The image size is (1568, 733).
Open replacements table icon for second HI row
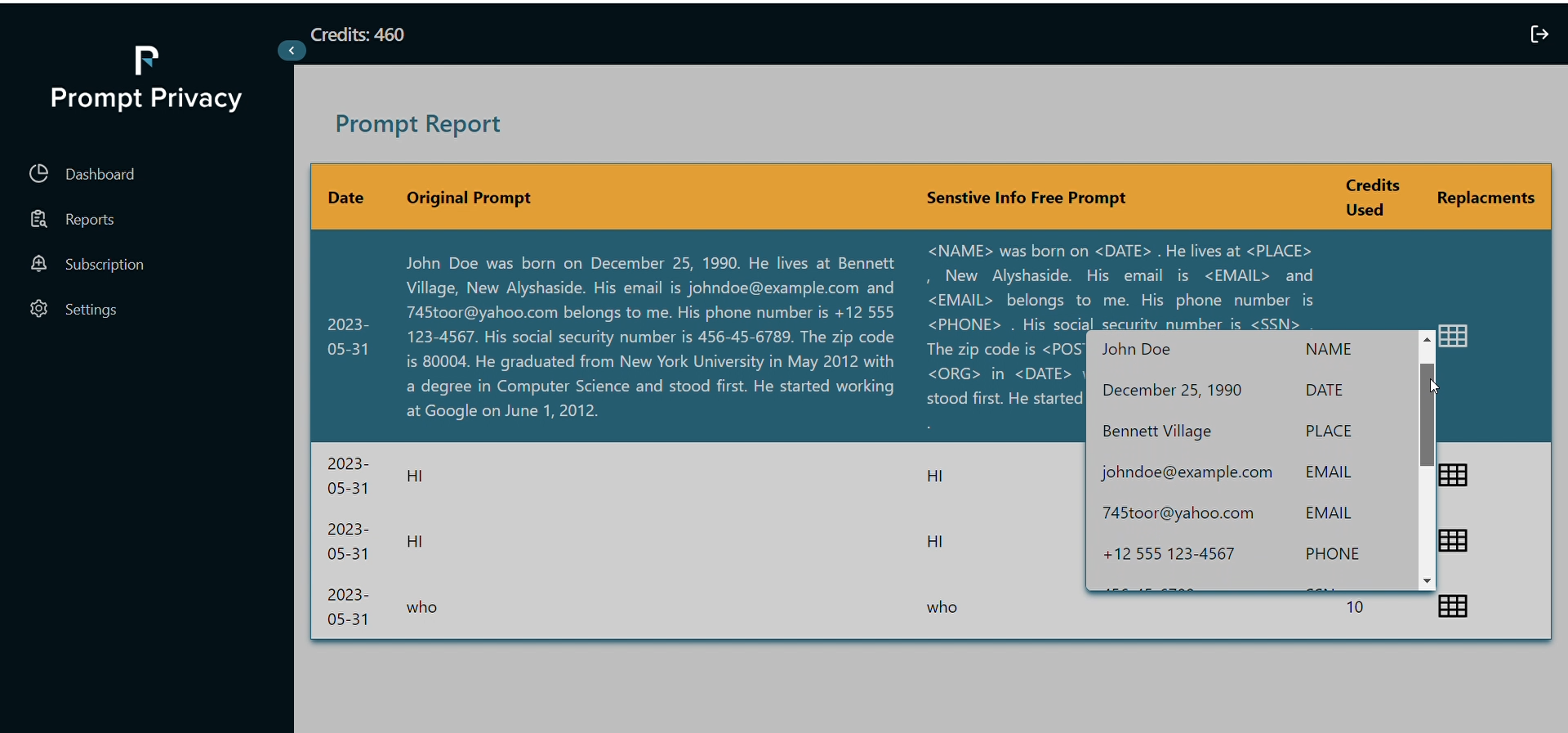tap(1454, 540)
